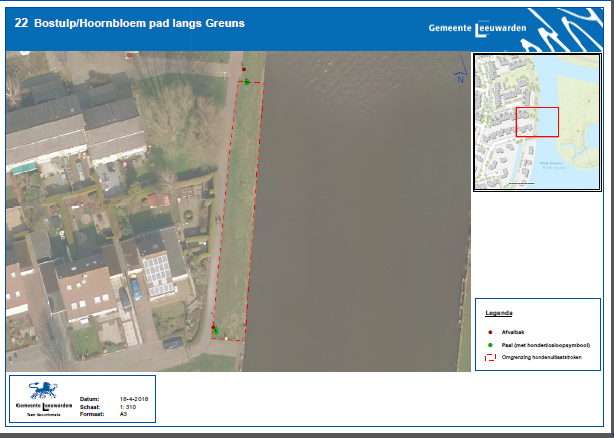Click the map number 22 in the header

(x=20, y=22)
